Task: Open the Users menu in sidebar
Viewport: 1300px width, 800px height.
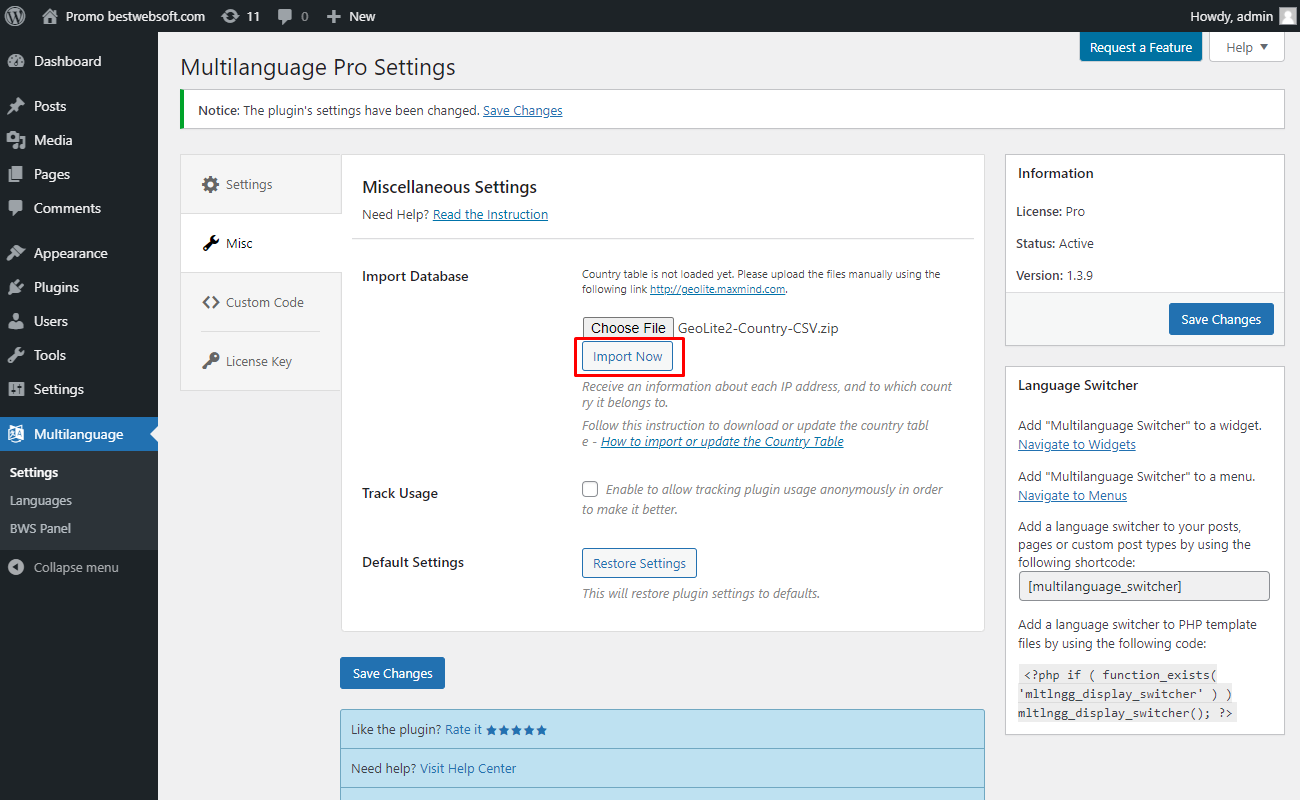Action: point(79,321)
